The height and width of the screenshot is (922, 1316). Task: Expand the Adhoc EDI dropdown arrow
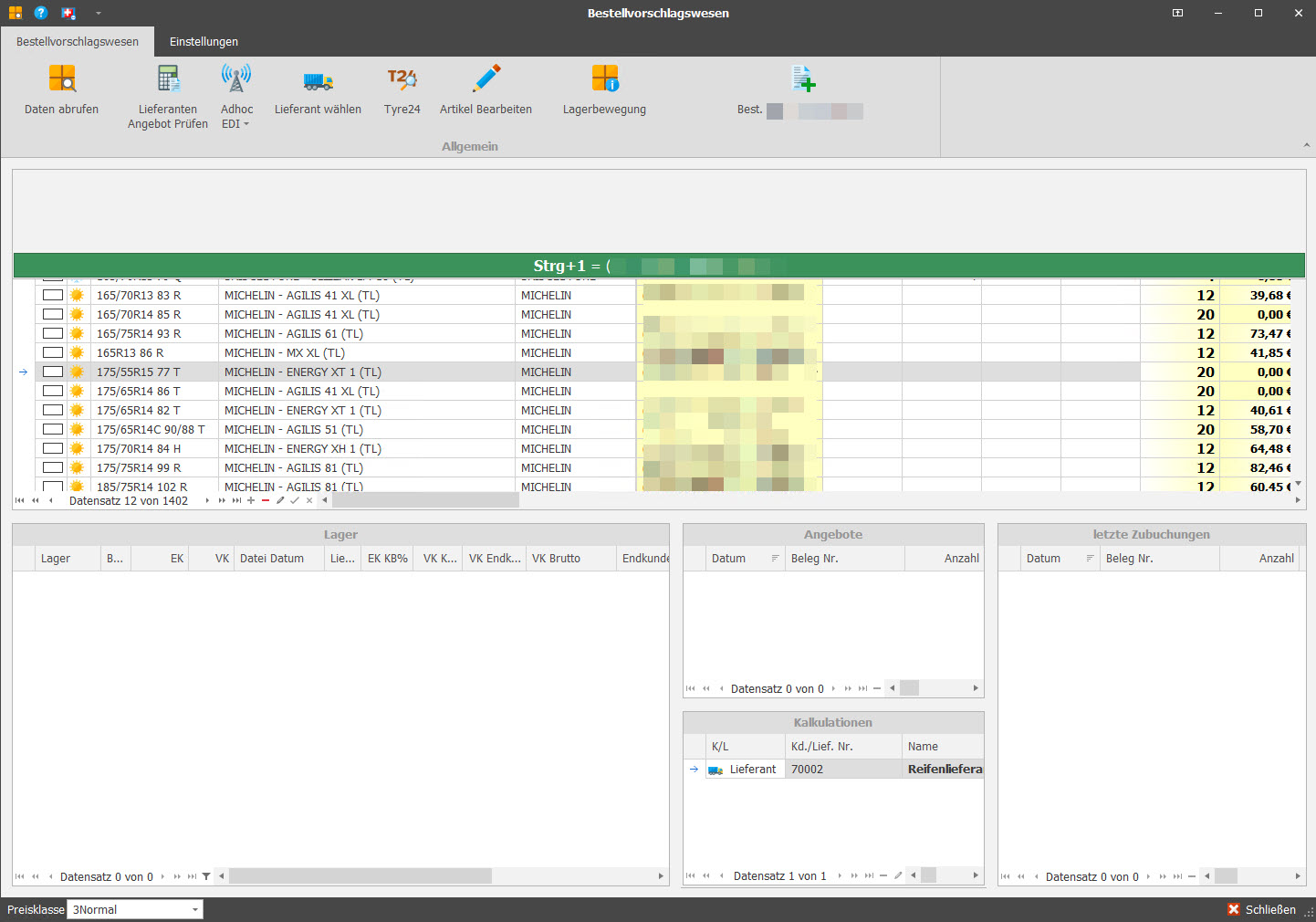246,124
